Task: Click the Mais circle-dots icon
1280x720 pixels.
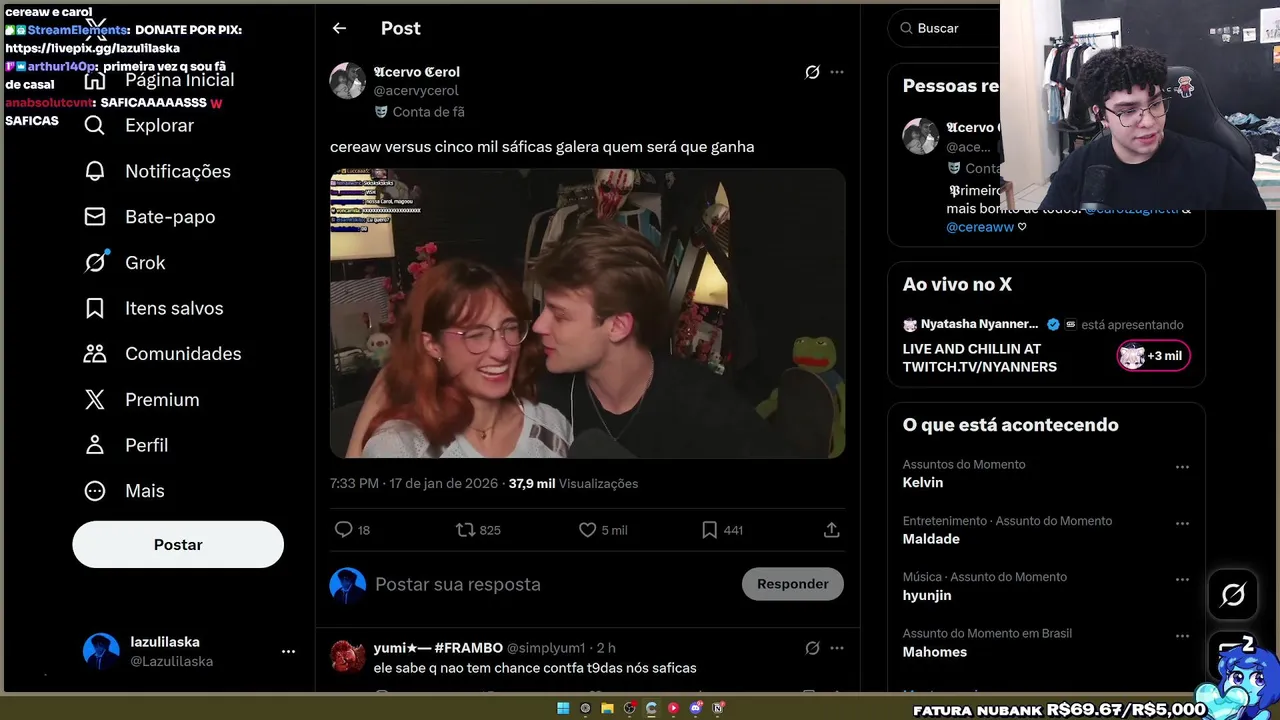Action: [95, 491]
